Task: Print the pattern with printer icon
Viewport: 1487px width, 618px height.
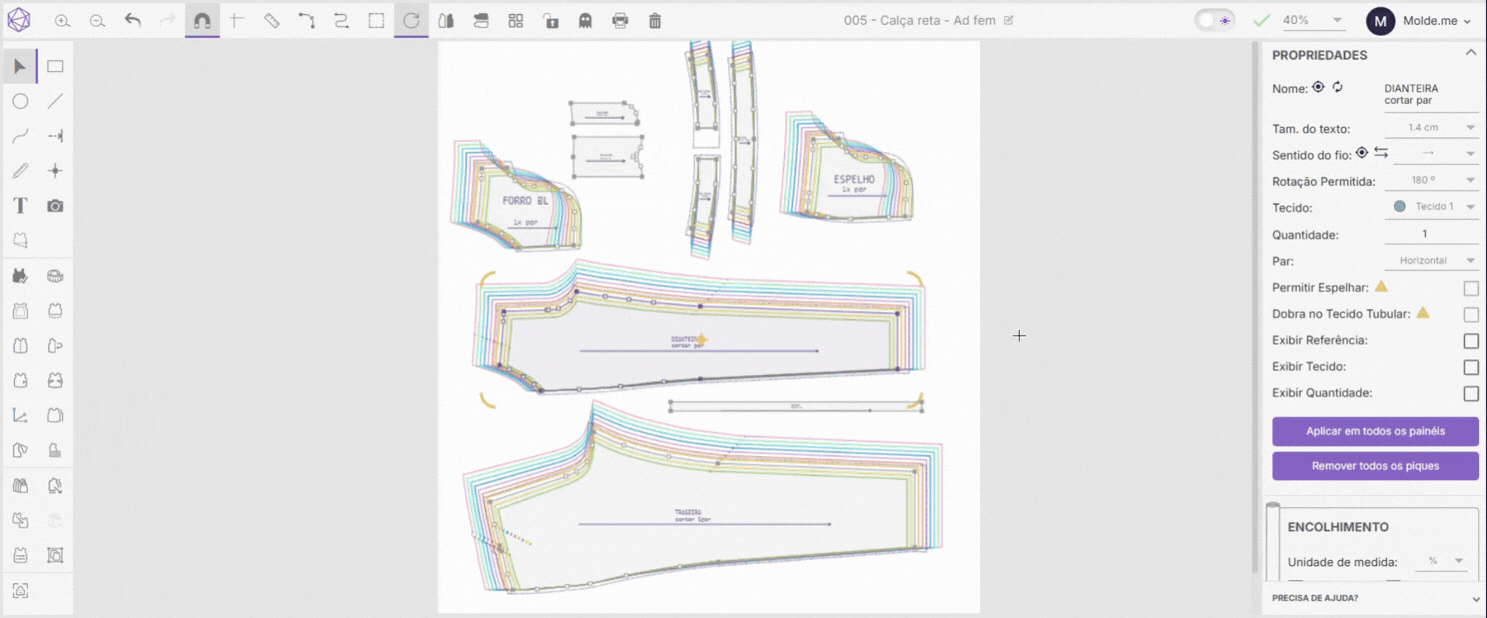Action: pyautogui.click(x=620, y=21)
